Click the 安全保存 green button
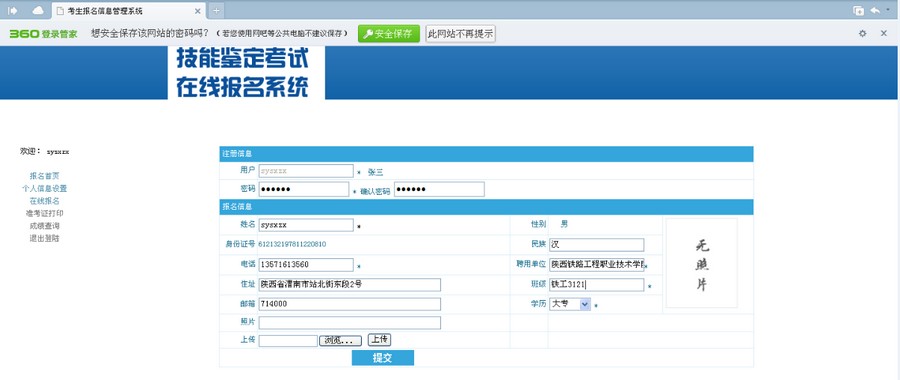This screenshot has width=900, height=380. (389, 33)
